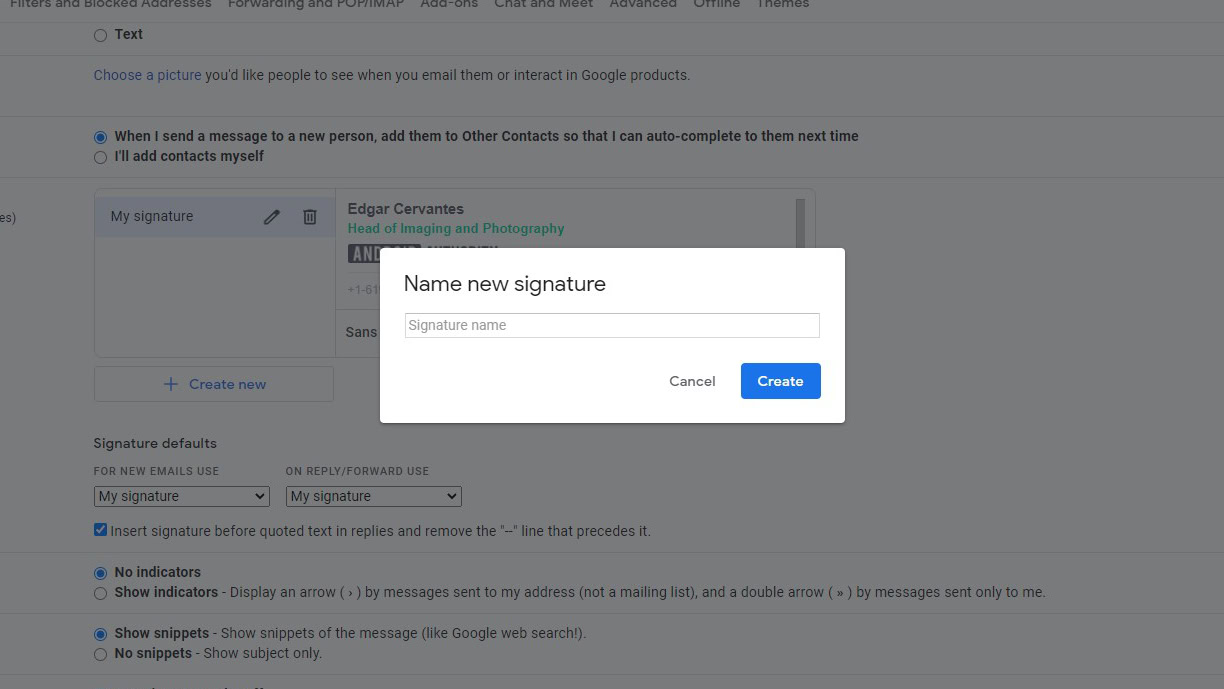Switch to the Advanced settings tab
The image size is (1224, 689).
[x=643, y=5]
